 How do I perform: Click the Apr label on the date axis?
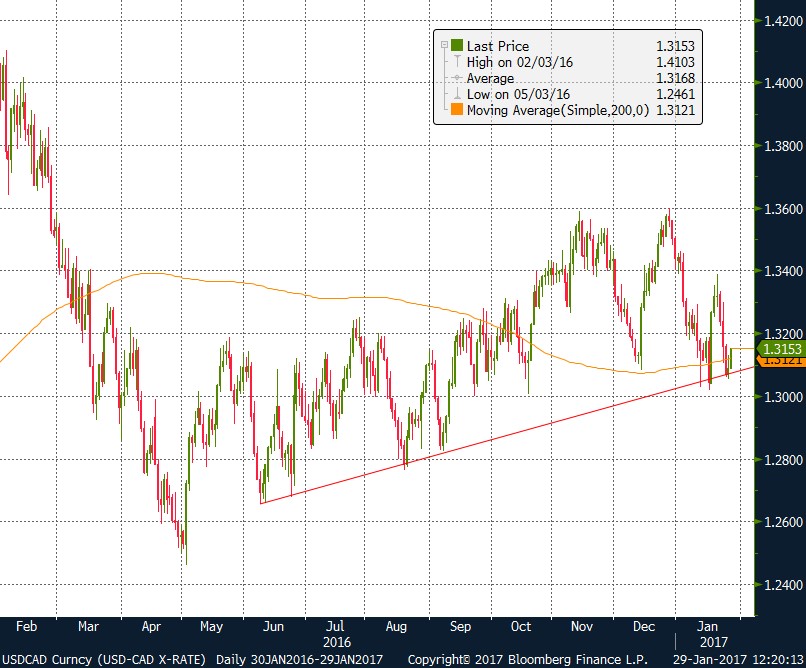tap(152, 625)
